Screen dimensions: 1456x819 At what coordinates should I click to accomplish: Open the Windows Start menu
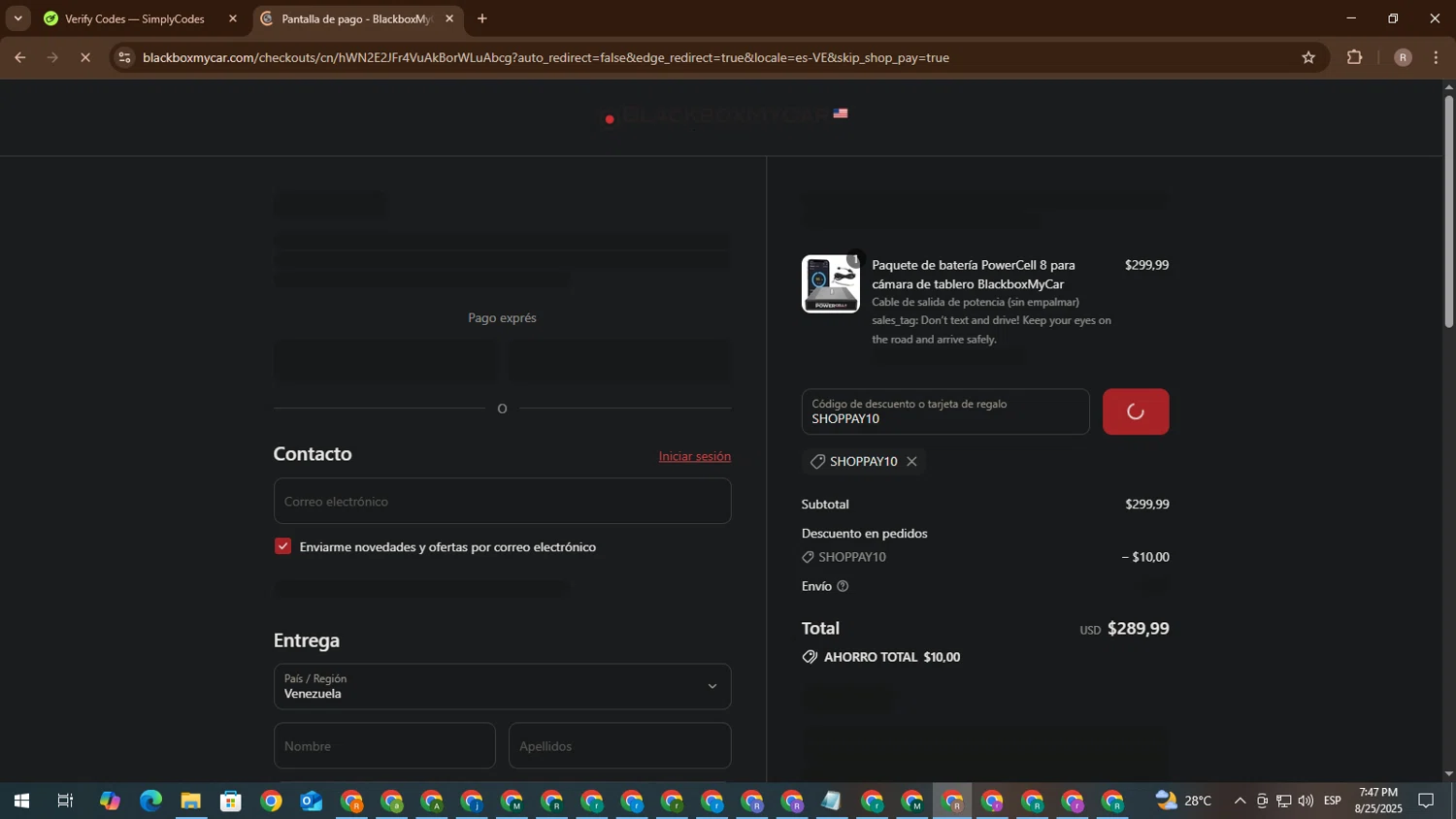(20, 801)
